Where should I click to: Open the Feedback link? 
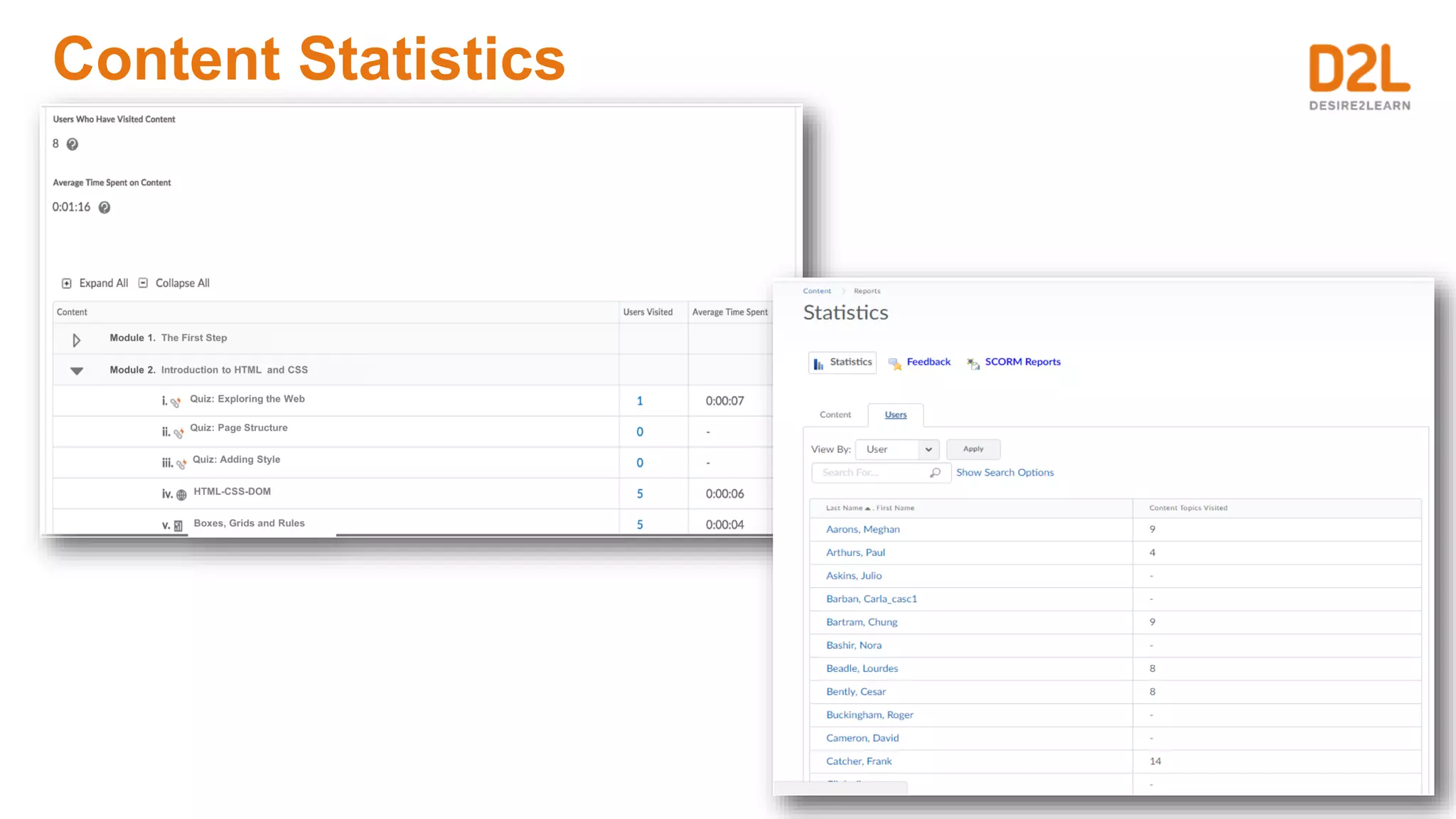pyautogui.click(x=928, y=362)
